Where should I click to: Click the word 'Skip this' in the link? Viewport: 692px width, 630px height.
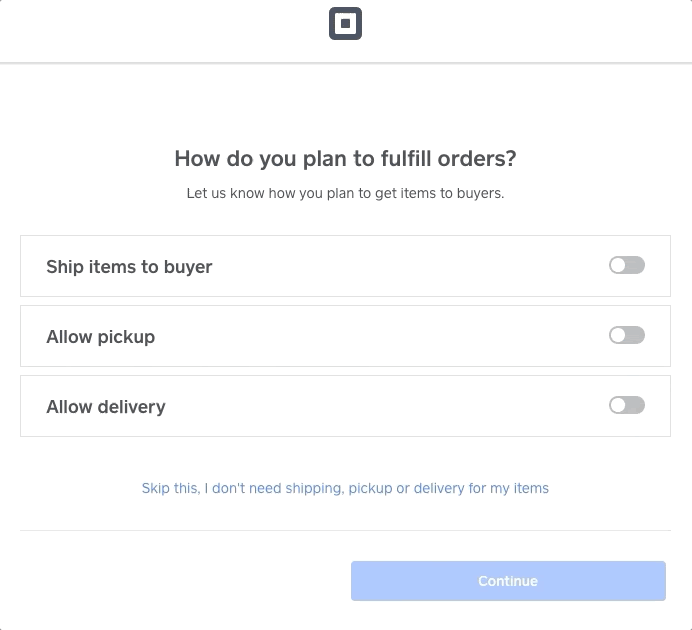coord(170,488)
